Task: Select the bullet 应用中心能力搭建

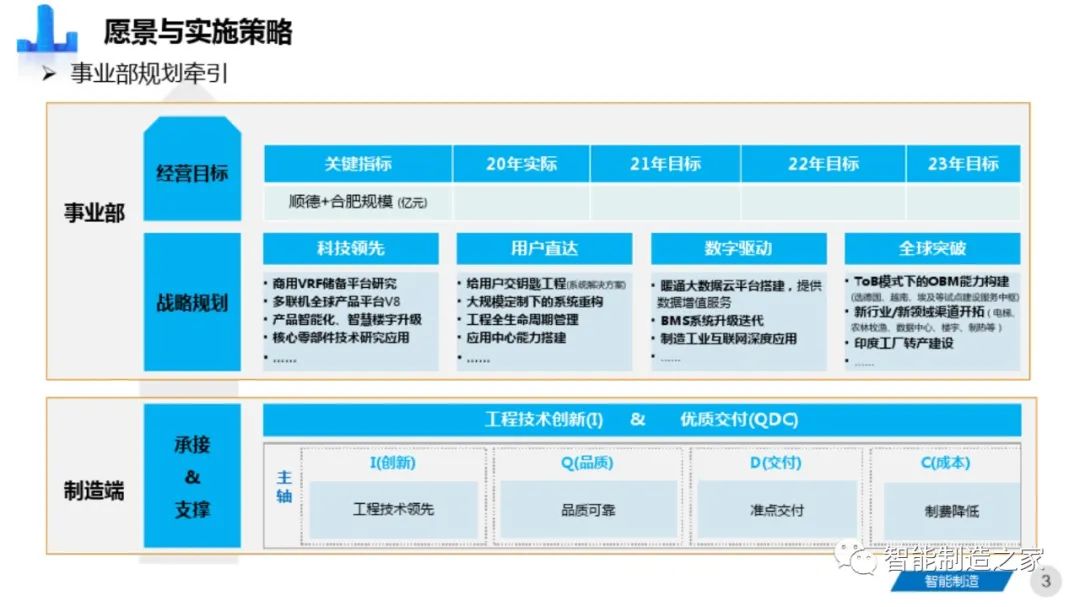Action: [x=516, y=338]
